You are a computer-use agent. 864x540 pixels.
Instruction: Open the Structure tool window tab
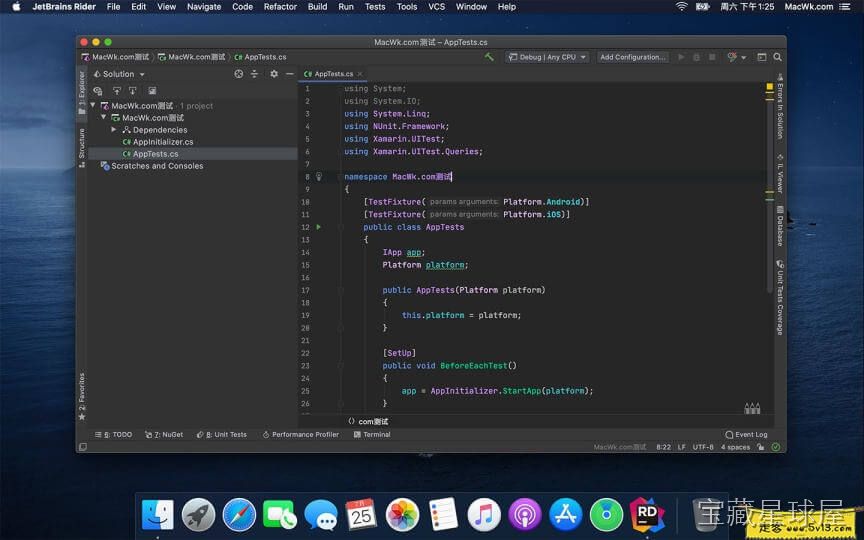point(82,148)
